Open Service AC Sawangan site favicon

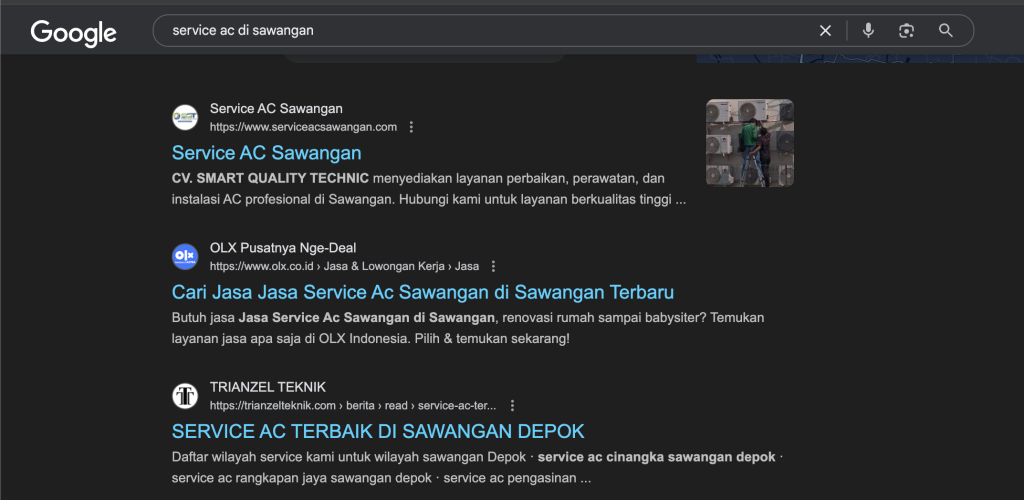[185, 117]
